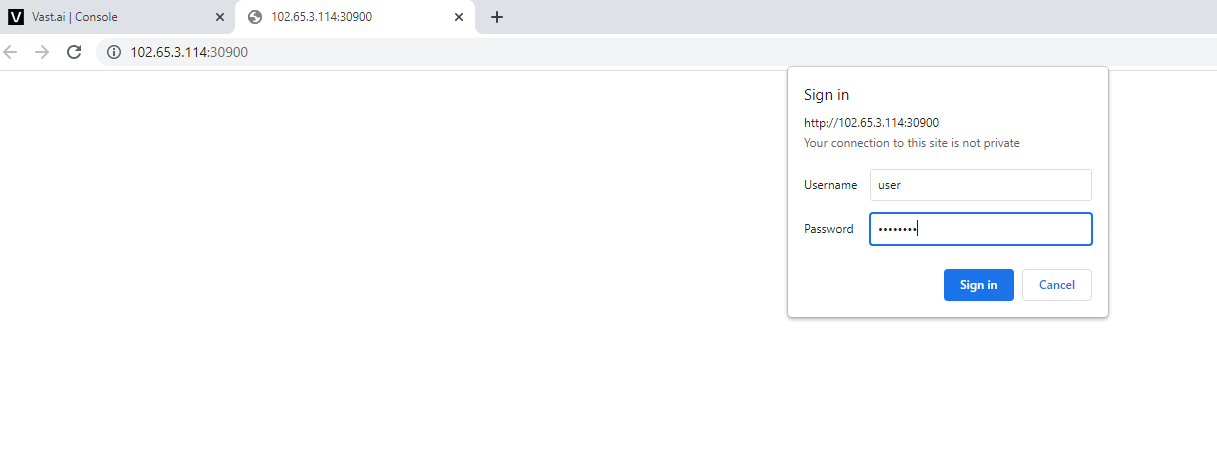Submit credentials with the Sign in button

tap(979, 285)
